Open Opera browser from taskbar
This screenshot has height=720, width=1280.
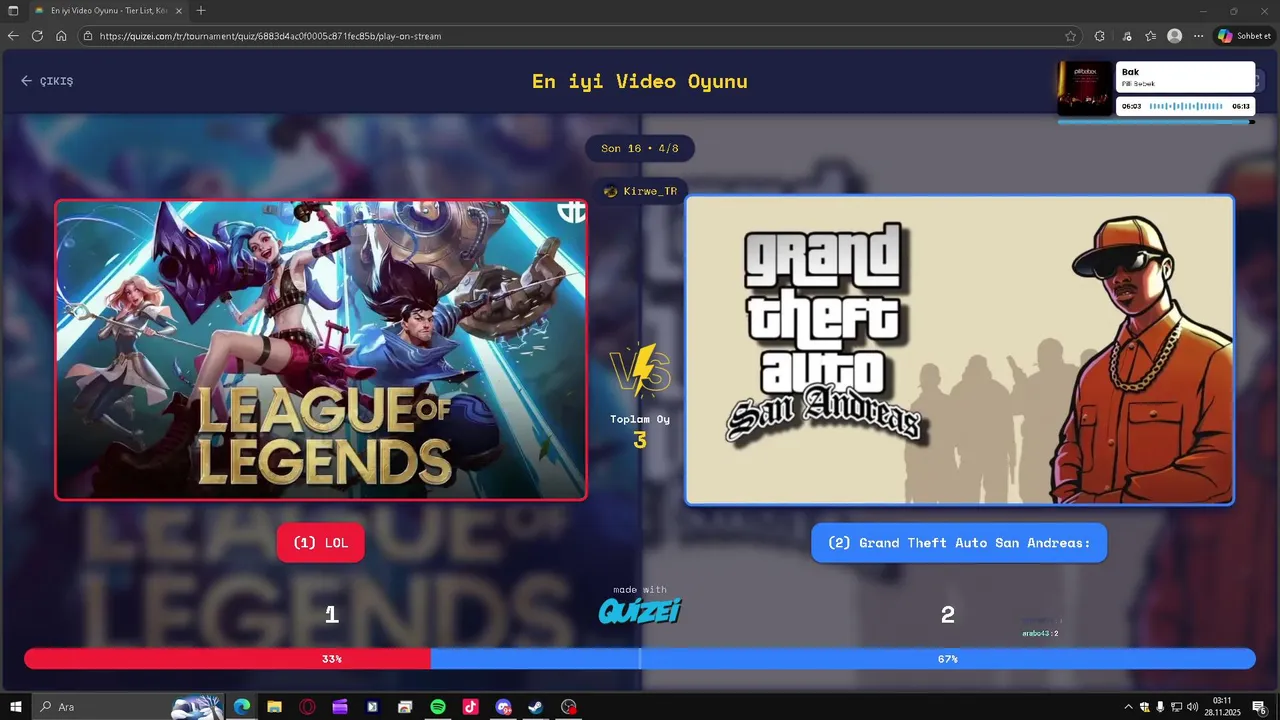[307, 707]
